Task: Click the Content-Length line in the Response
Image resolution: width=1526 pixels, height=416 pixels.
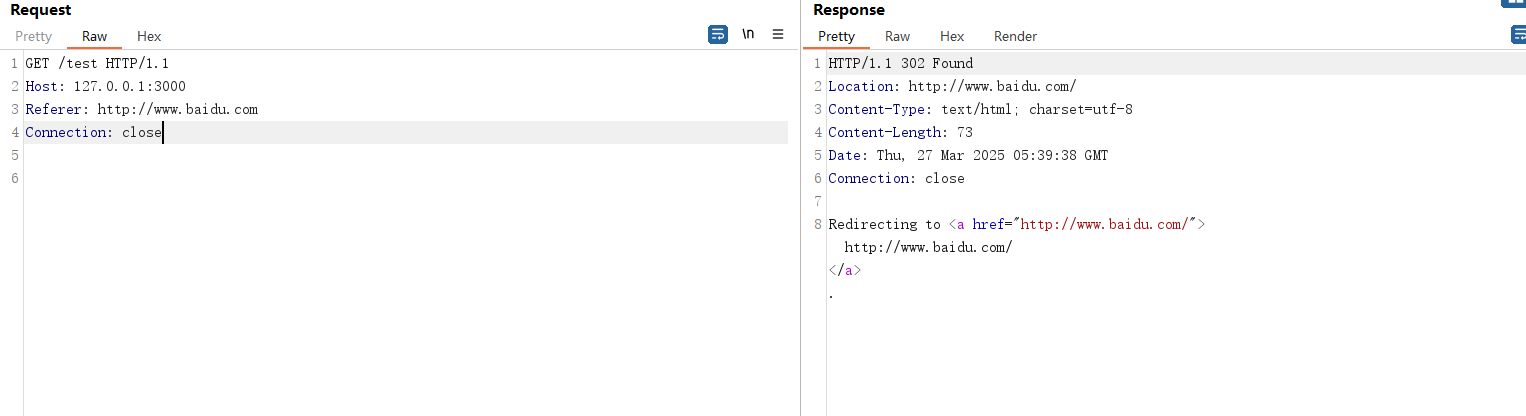Action: click(900, 132)
